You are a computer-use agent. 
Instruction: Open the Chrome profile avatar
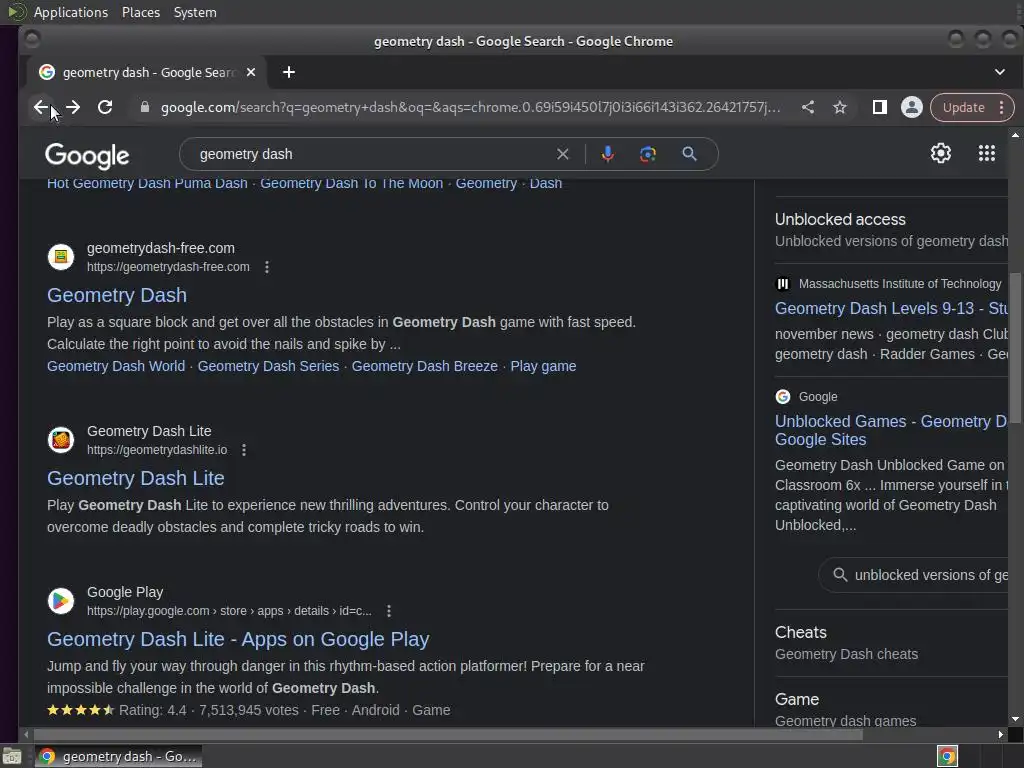912,107
